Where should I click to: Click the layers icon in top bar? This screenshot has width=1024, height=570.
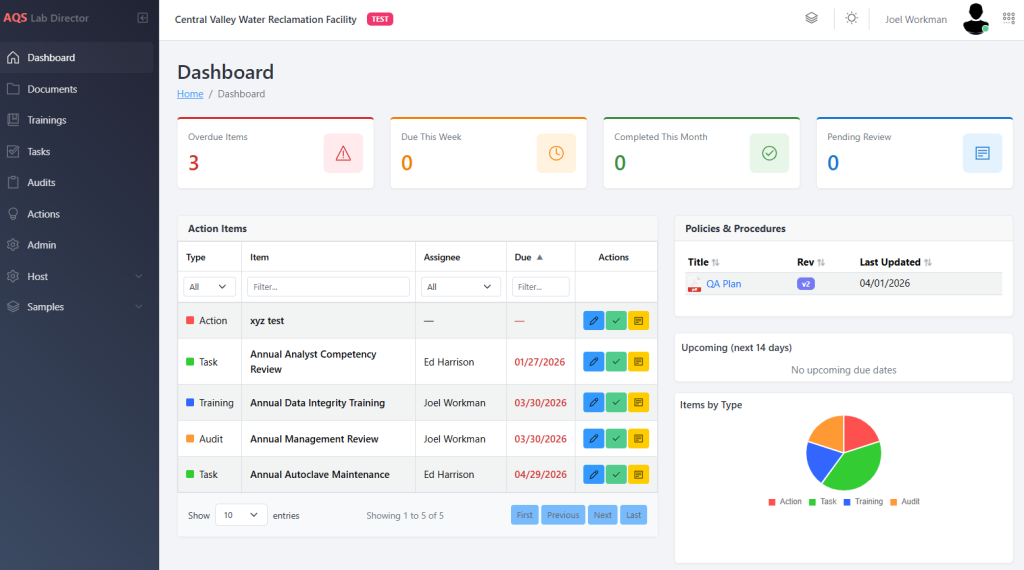tap(811, 18)
